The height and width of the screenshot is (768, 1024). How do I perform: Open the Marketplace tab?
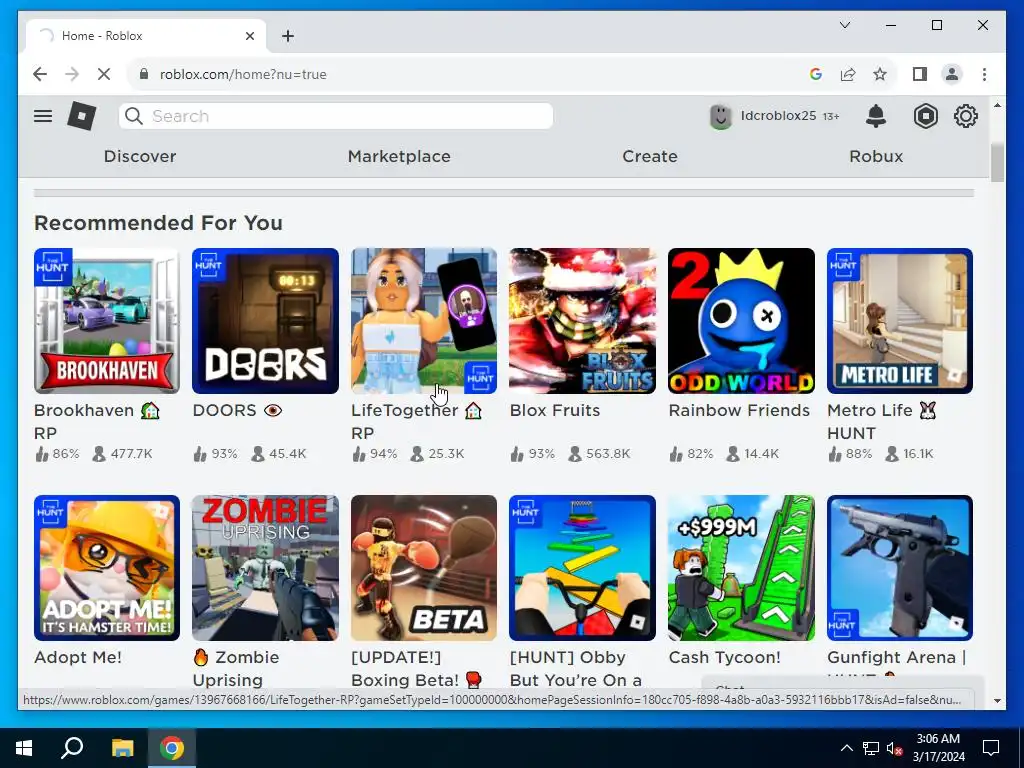pyautogui.click(x=399, y=156)
